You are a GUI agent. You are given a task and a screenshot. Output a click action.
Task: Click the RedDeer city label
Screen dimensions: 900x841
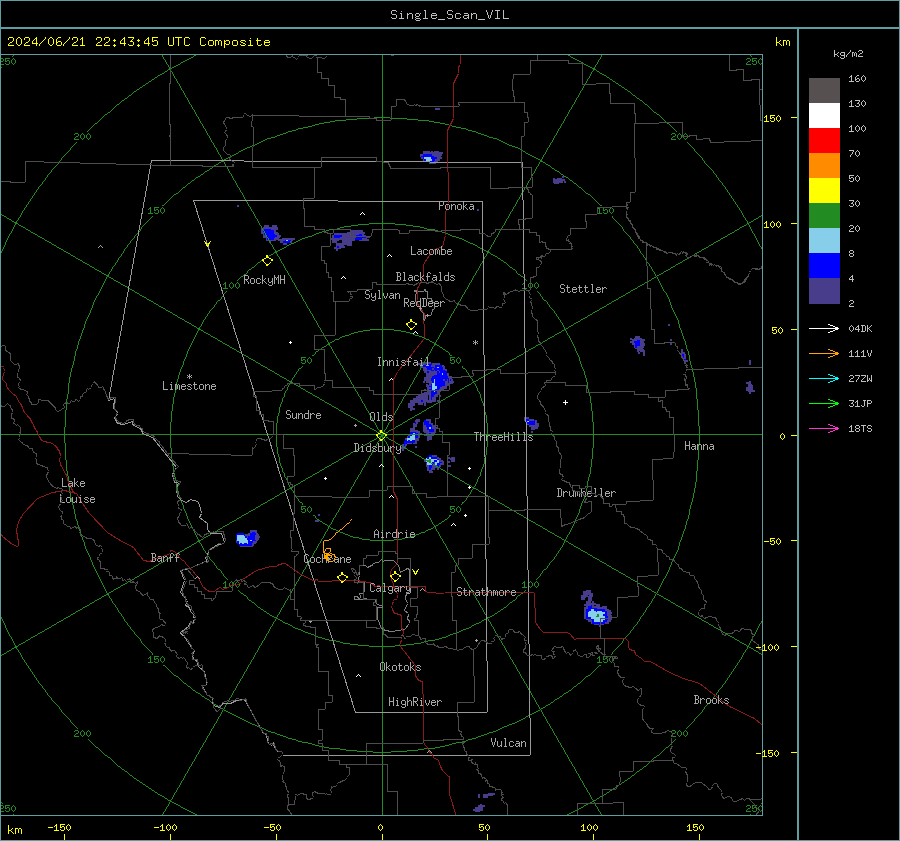click(424, 303)
